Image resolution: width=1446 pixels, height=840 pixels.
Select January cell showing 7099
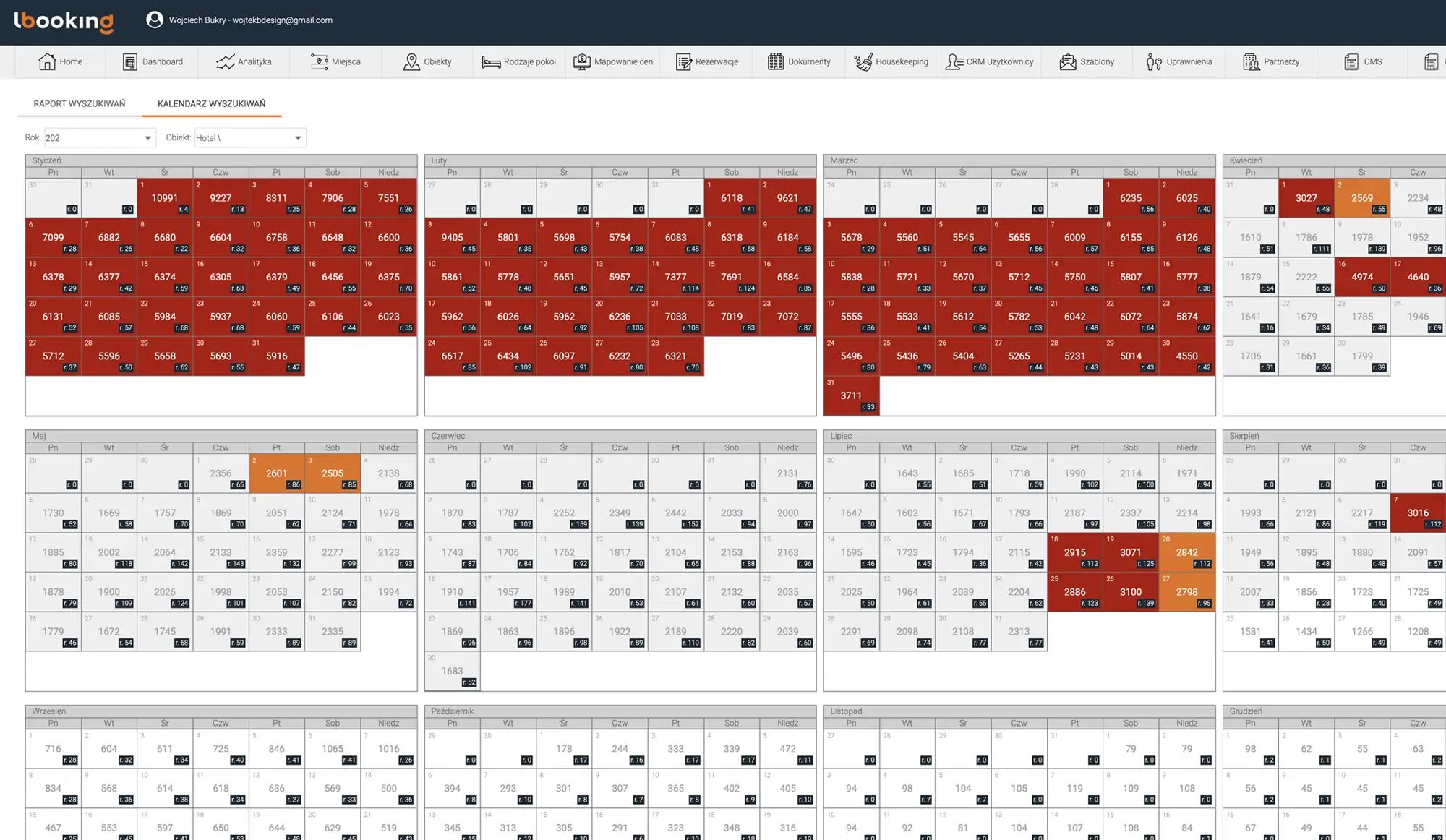coord(54,237)
